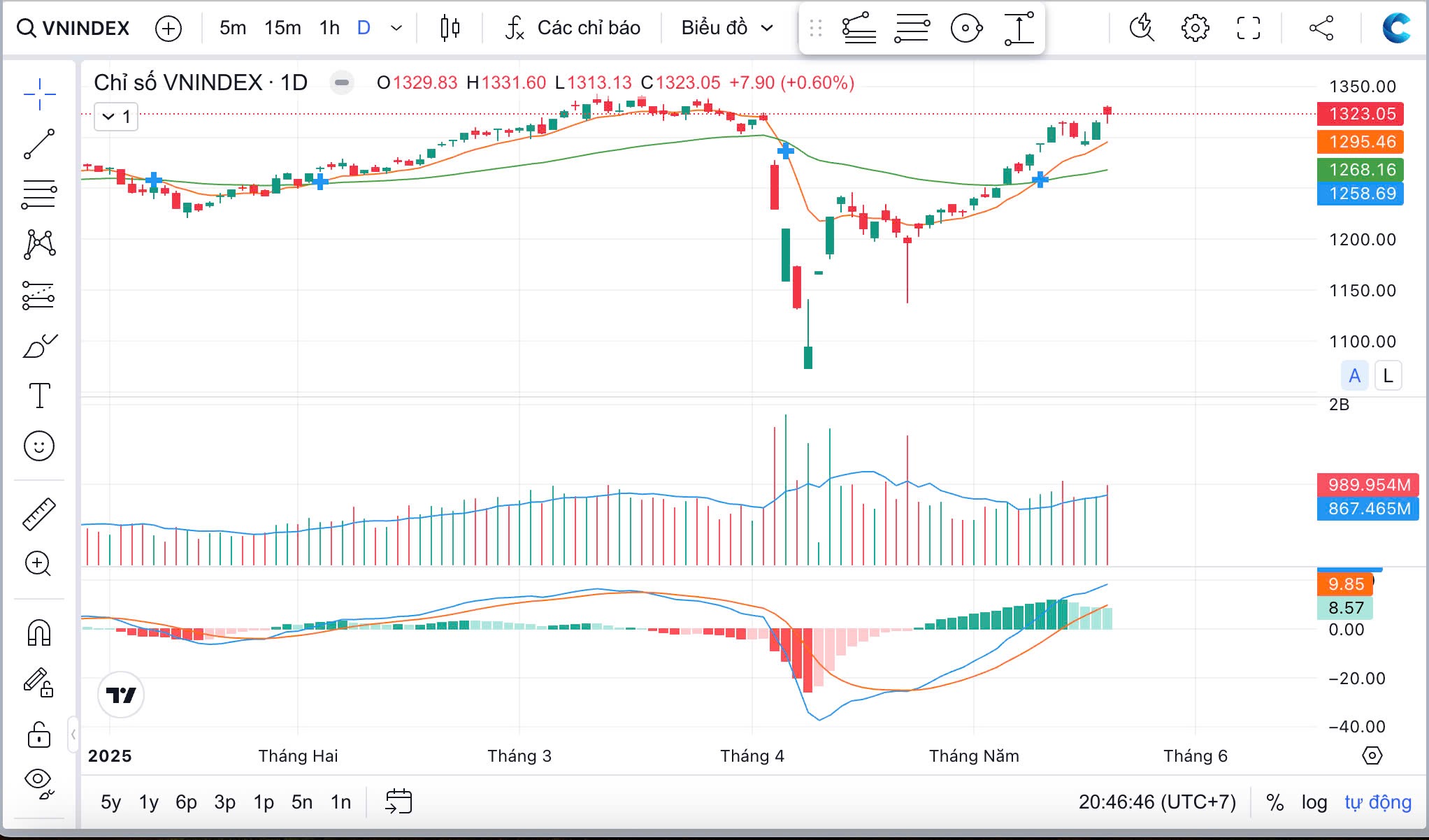The width and height of the screenshot is (1429, 840).
Task: Switch to the 15m timeframe
Action: (282, 28)
